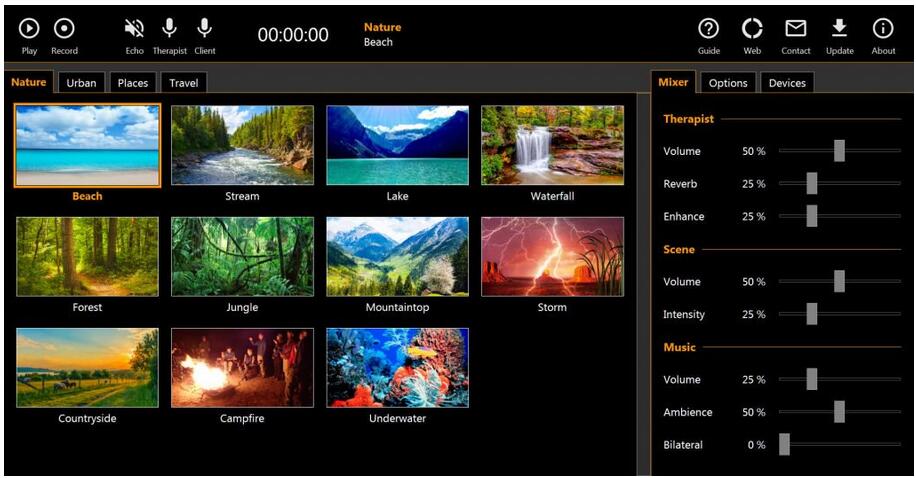Toggle the Client microphone

tap(204, 30)
